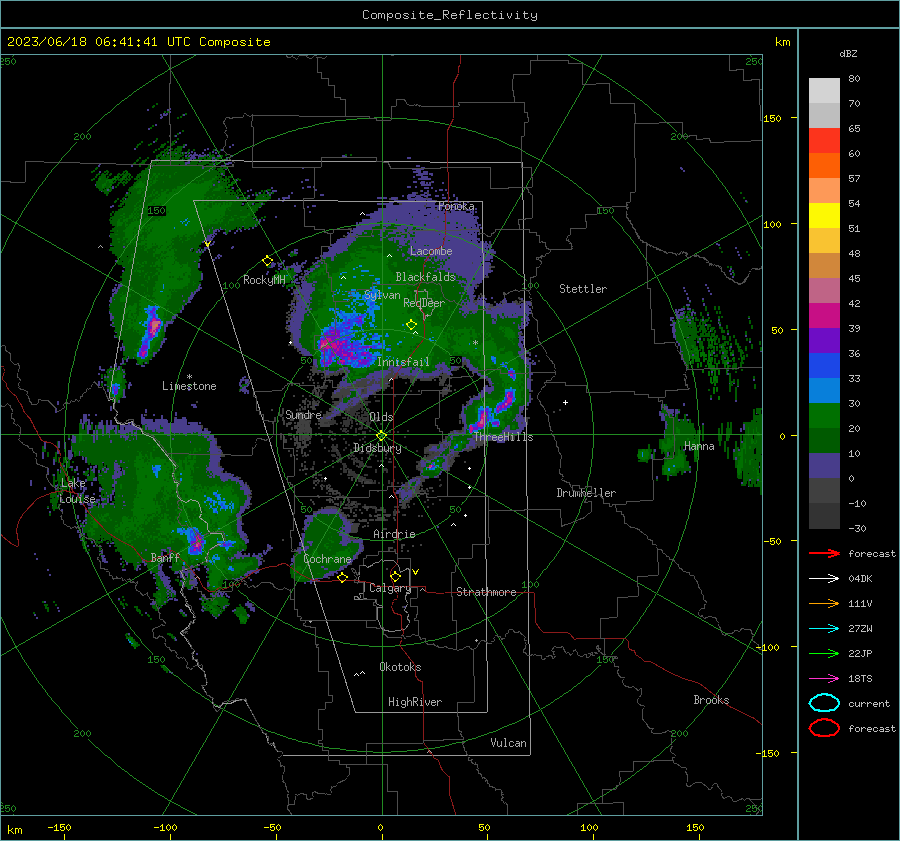Click the Calgary city label

point(390,588)
